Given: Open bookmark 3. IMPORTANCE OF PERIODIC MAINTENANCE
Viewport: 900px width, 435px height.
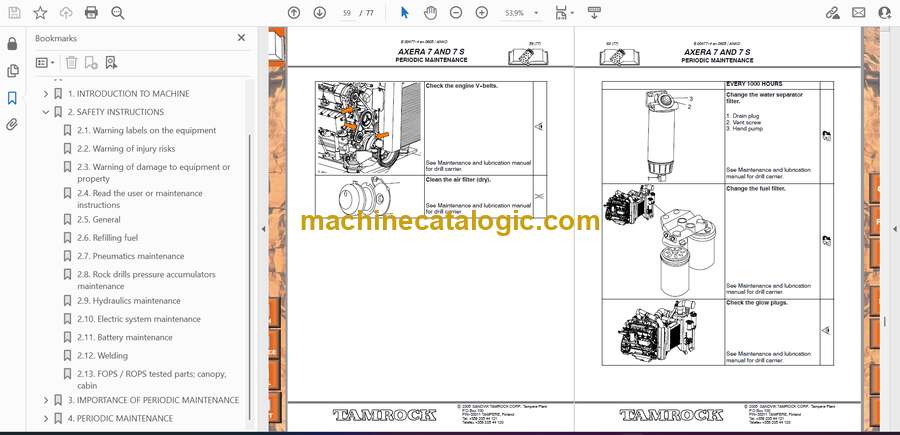Looking at the screenshot, I should [154, 400].
